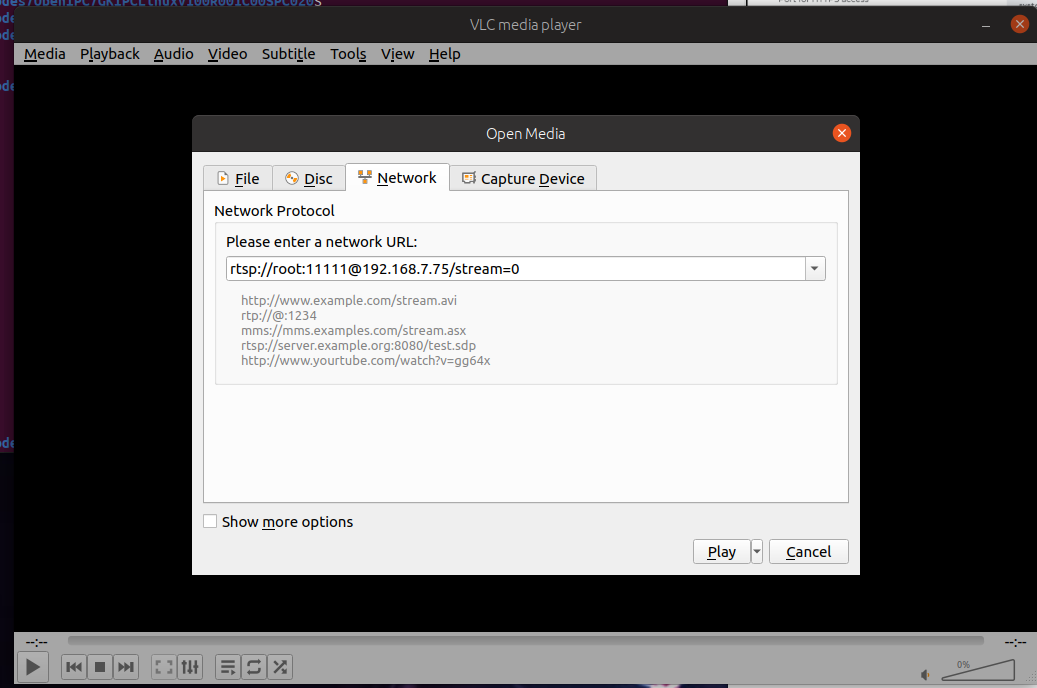This screenshot has height=688, width=1037.
Task: Switch to the File tab
Action: pyautogui.click(x=238, y=179)
